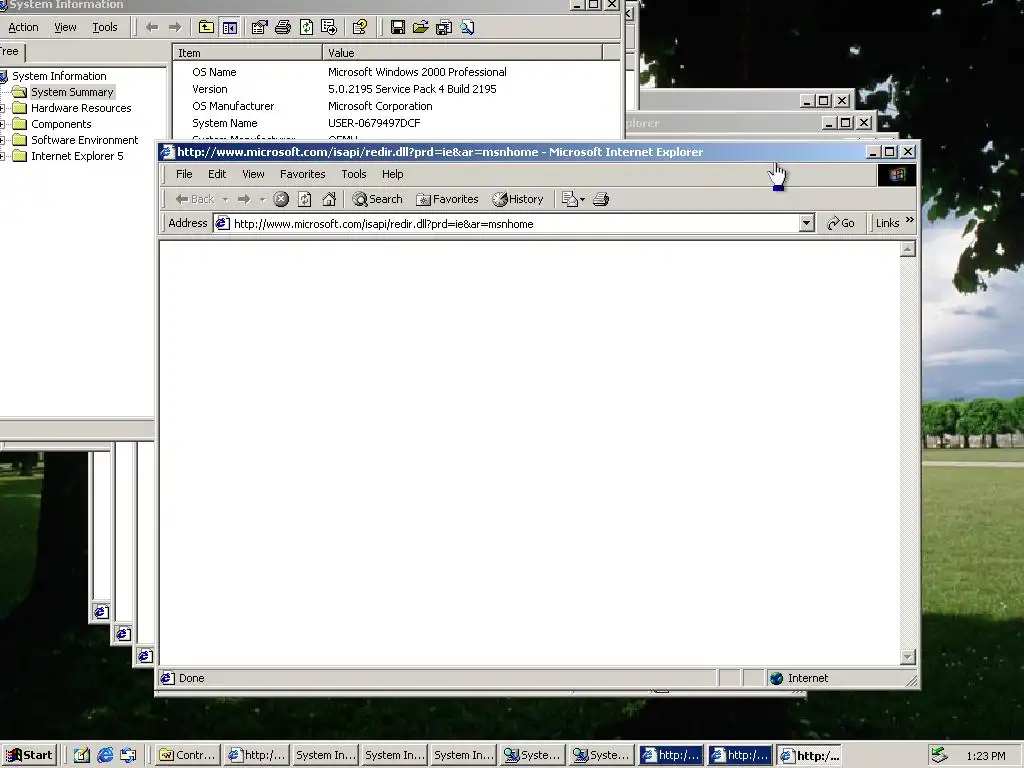
Task: Click the scroll up arrow in Internet Explorer
Action: pos(908,249)
